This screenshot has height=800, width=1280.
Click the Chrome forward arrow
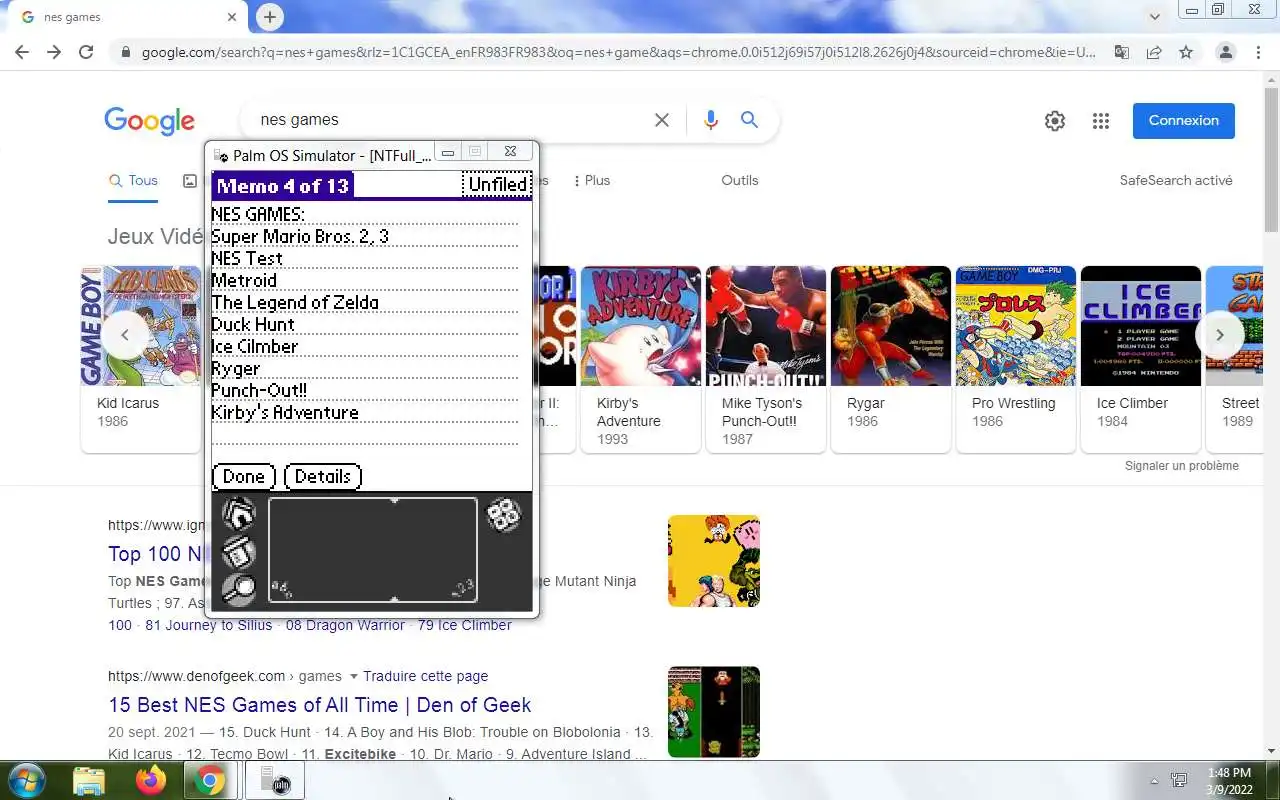pyautogui.click(x=54, y=52)
